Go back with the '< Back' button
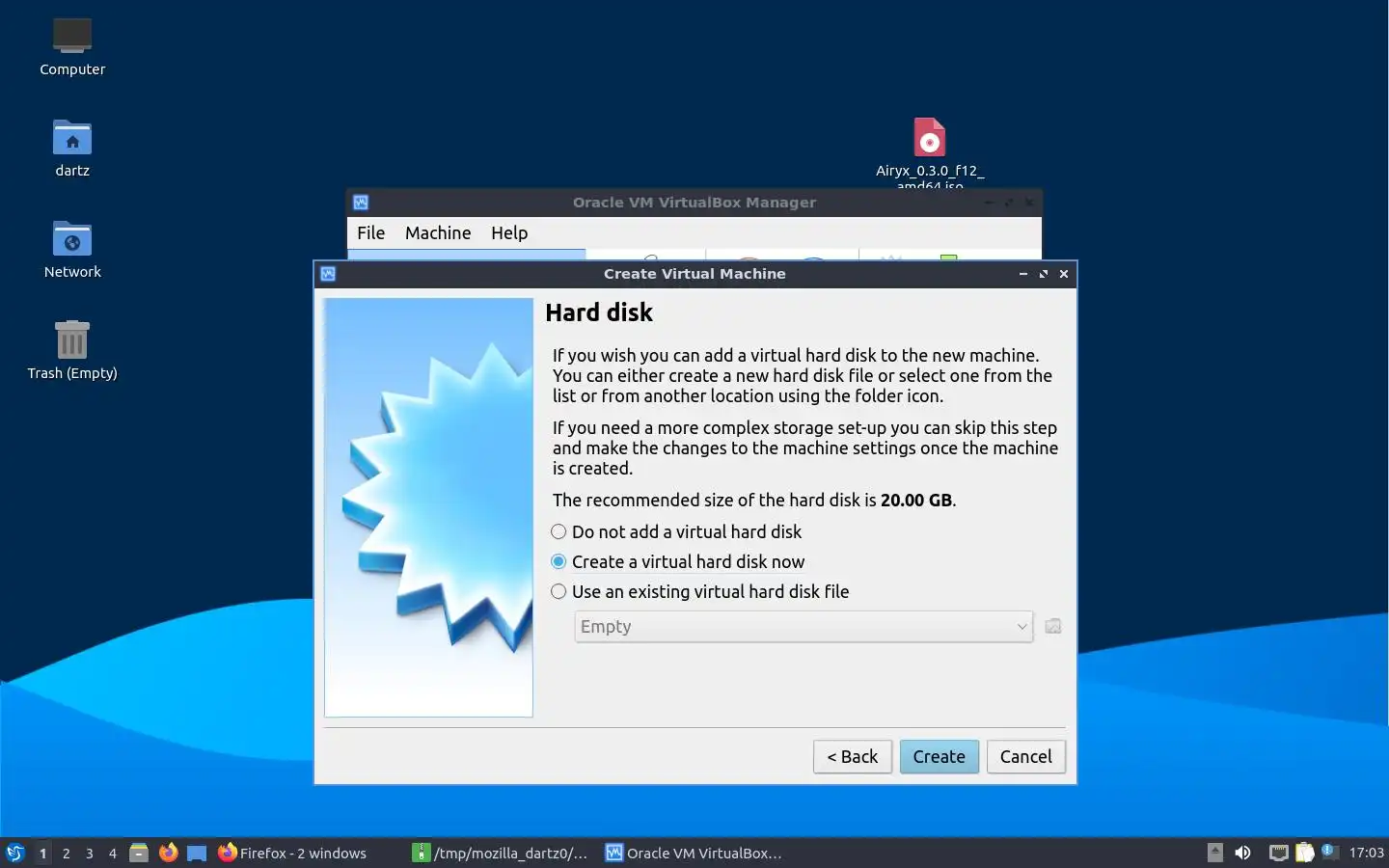 pos(853,756)
